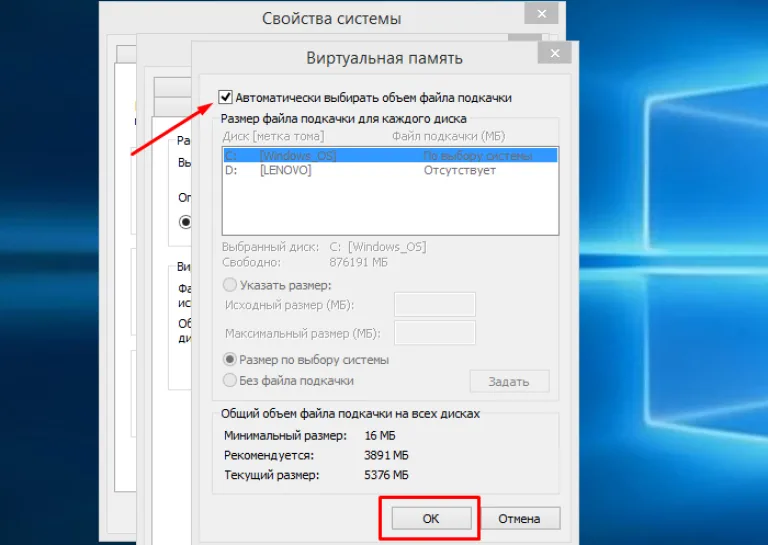Click the '876191 МБ' free space value
The height and width of the screenshot is (545, 768).
tap(359, 262)
